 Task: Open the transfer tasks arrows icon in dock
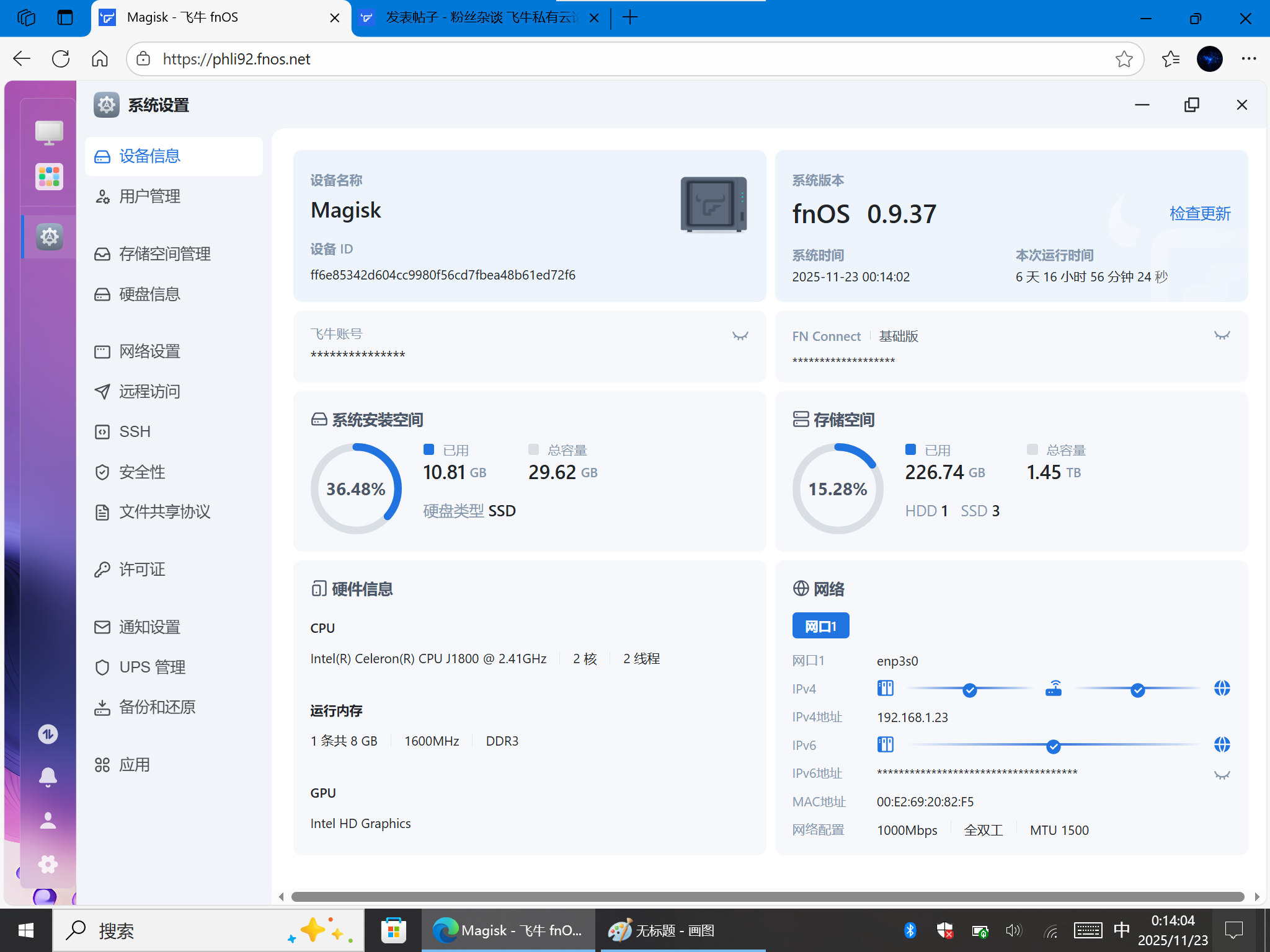pyautogui.click(x=48, y=734)
